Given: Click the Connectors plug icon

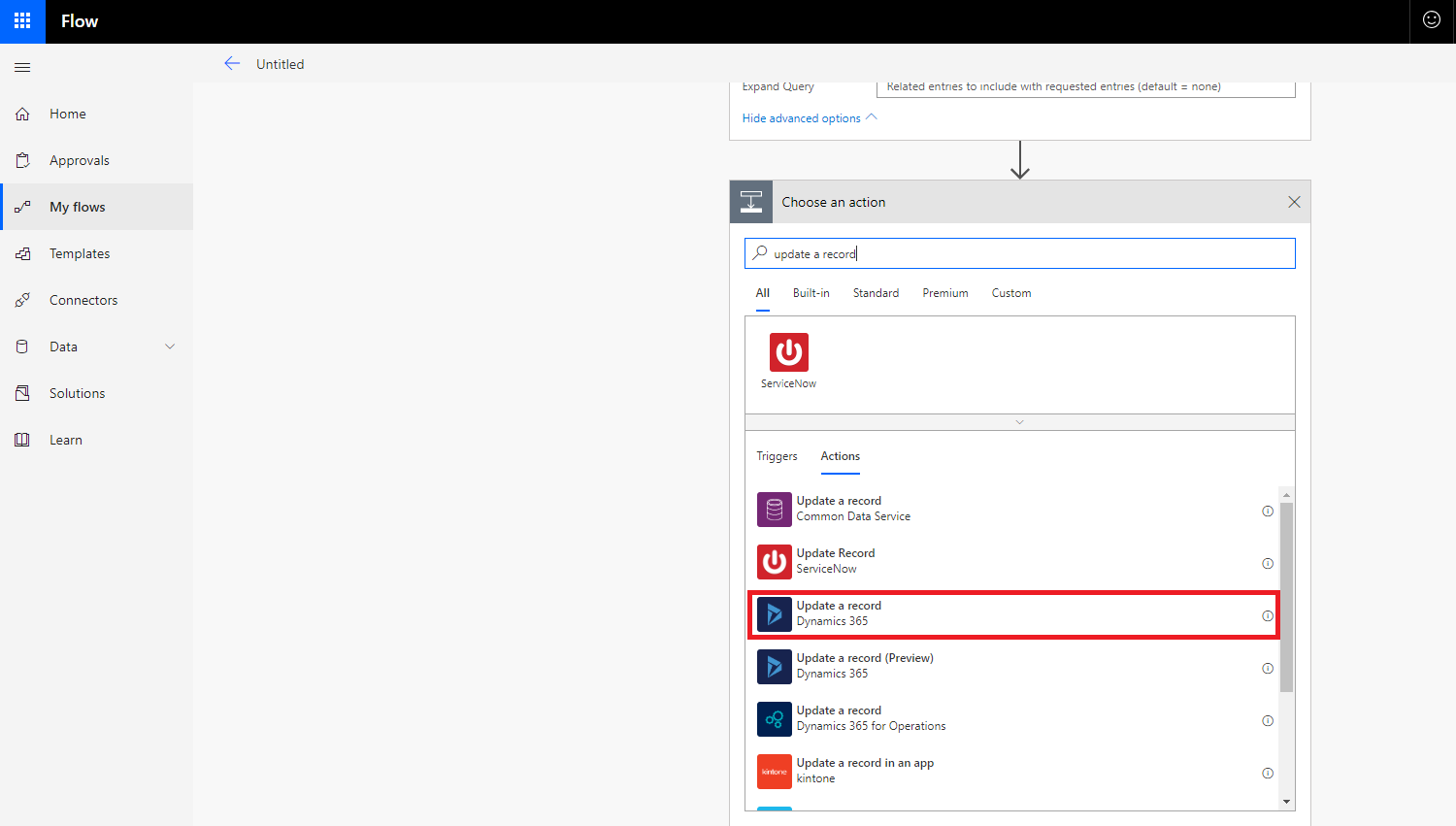Looking at the screenshot, I should pos(22,300).
